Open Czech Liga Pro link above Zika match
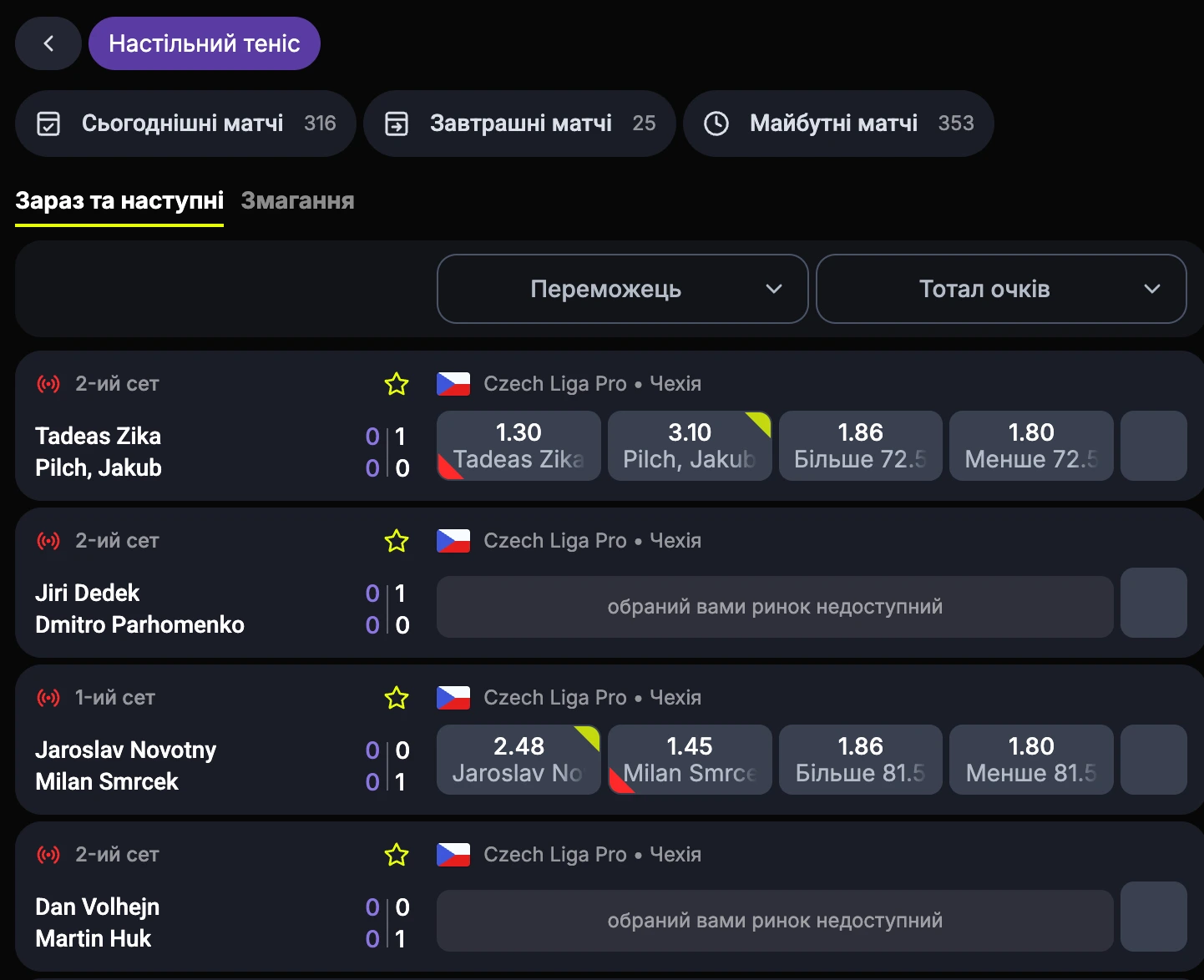Image resolution: width=1204 pixels, height=980 pixels. (555, 384)
